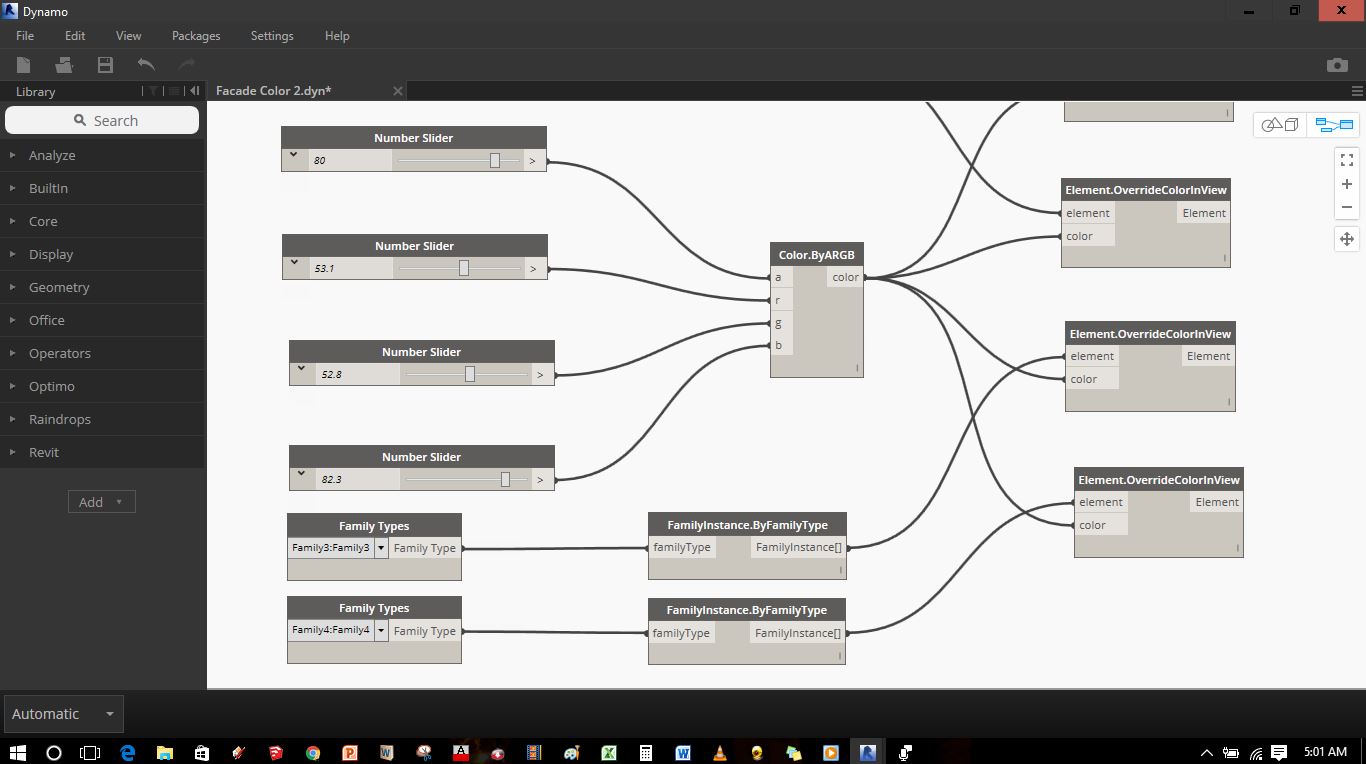This screenshot has width=1366, height=764.
Task: Zoom out on the graph canvas
Action: coord(1347,207)
